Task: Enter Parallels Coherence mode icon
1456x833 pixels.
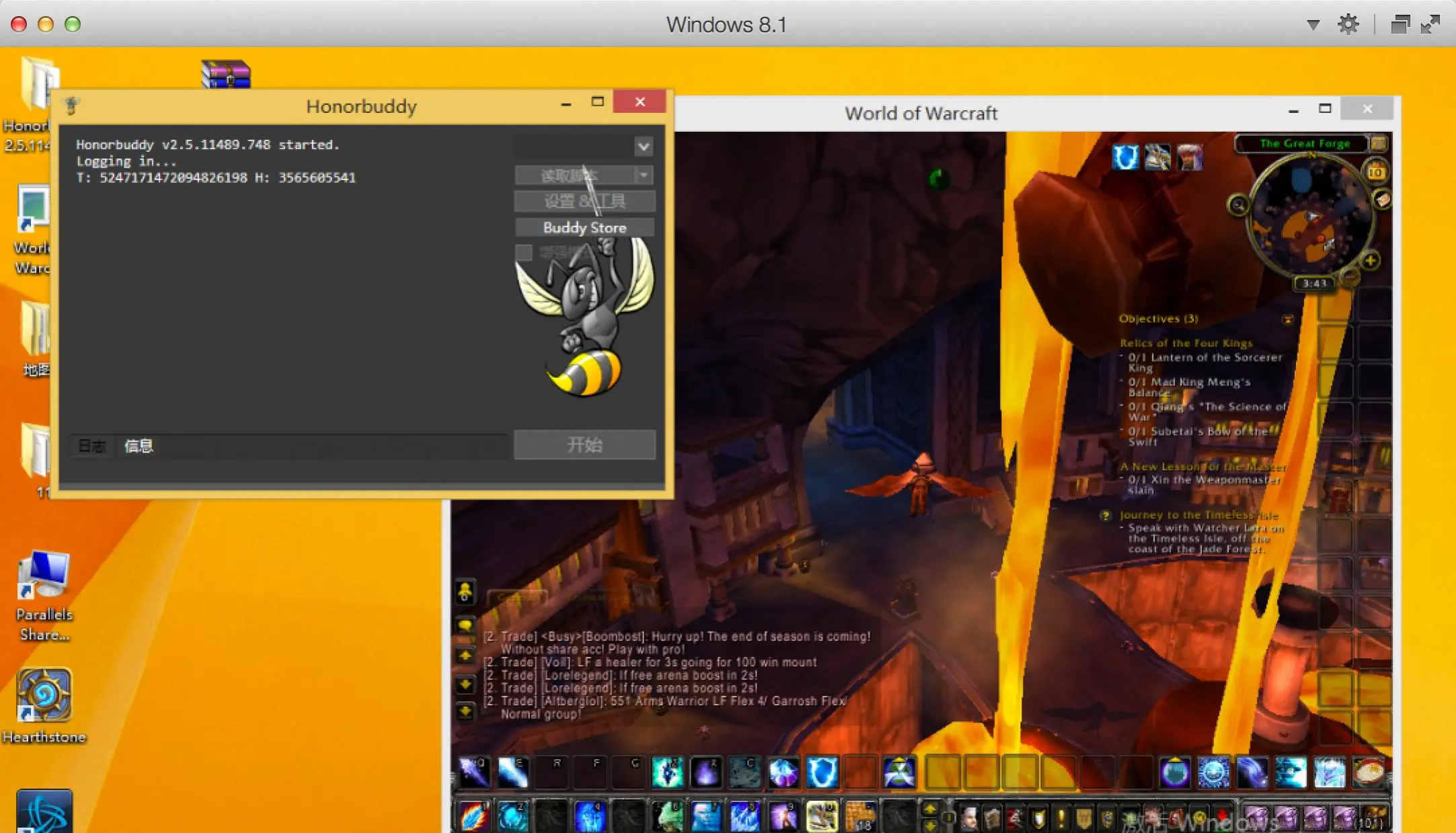Action: (1400, 24)
